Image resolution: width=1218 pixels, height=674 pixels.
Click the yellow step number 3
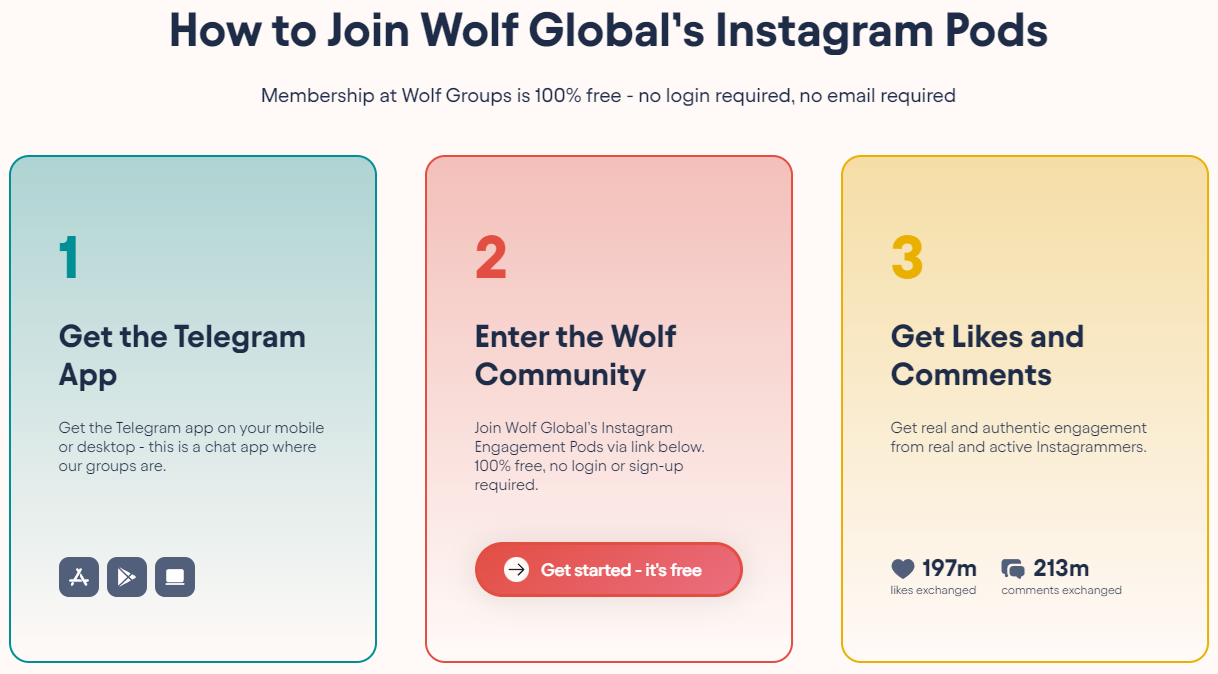[x=907, y=258]
